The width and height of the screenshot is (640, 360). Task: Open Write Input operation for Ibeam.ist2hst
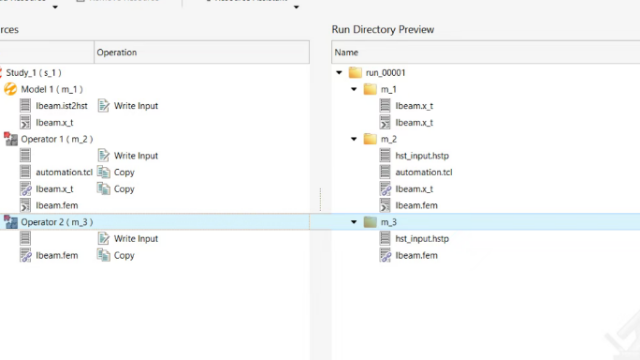pyautogui.click(x=136, y=106)
